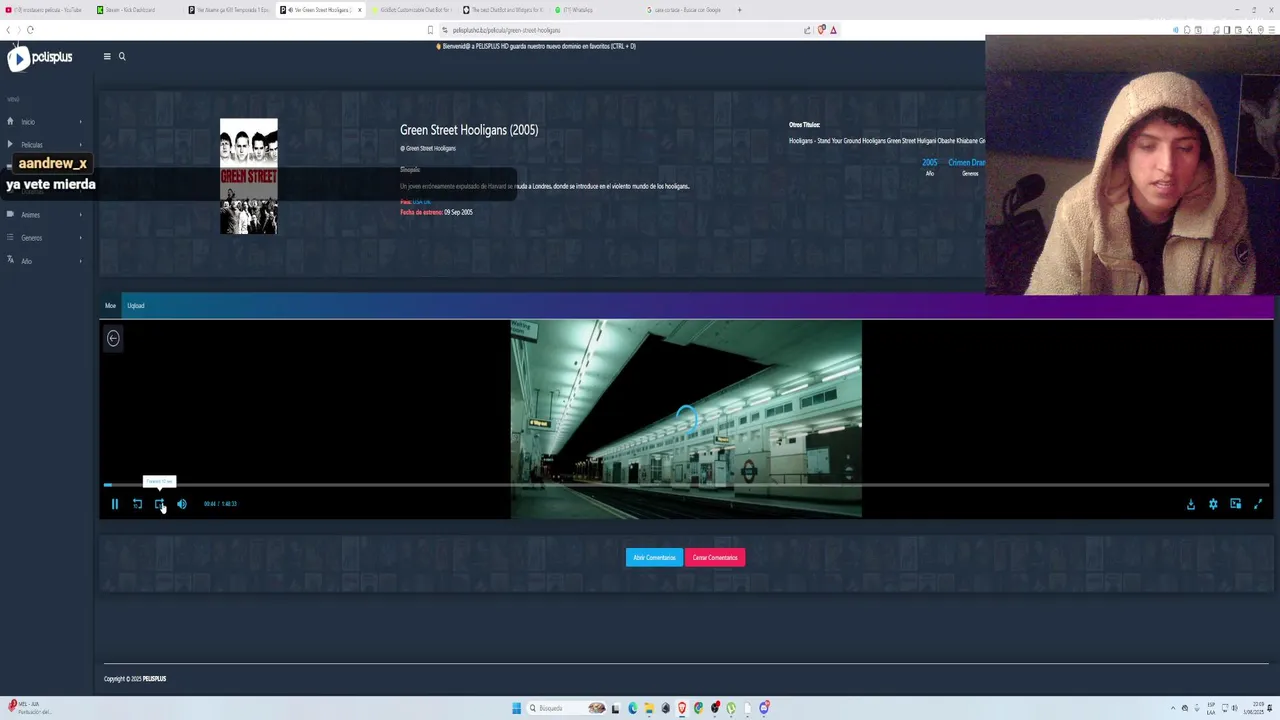Image resolution: width=1280 pixels, height=720 pixels.
Task: Open File Explorer from the taskbar
Action: click(649, 708)
